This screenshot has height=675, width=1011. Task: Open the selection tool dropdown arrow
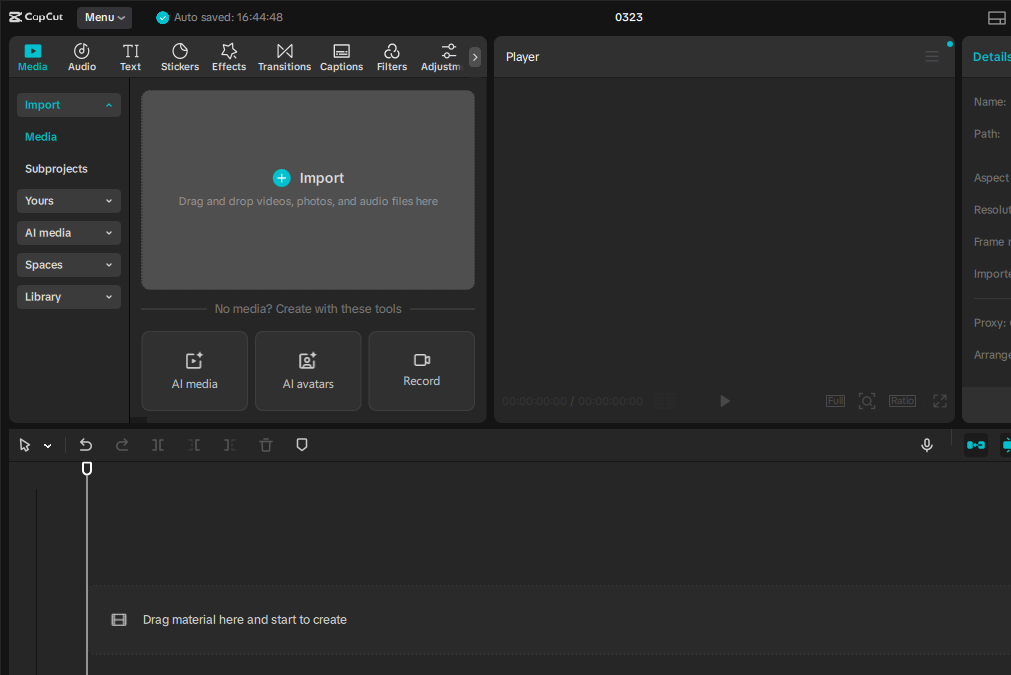point(46,444)
